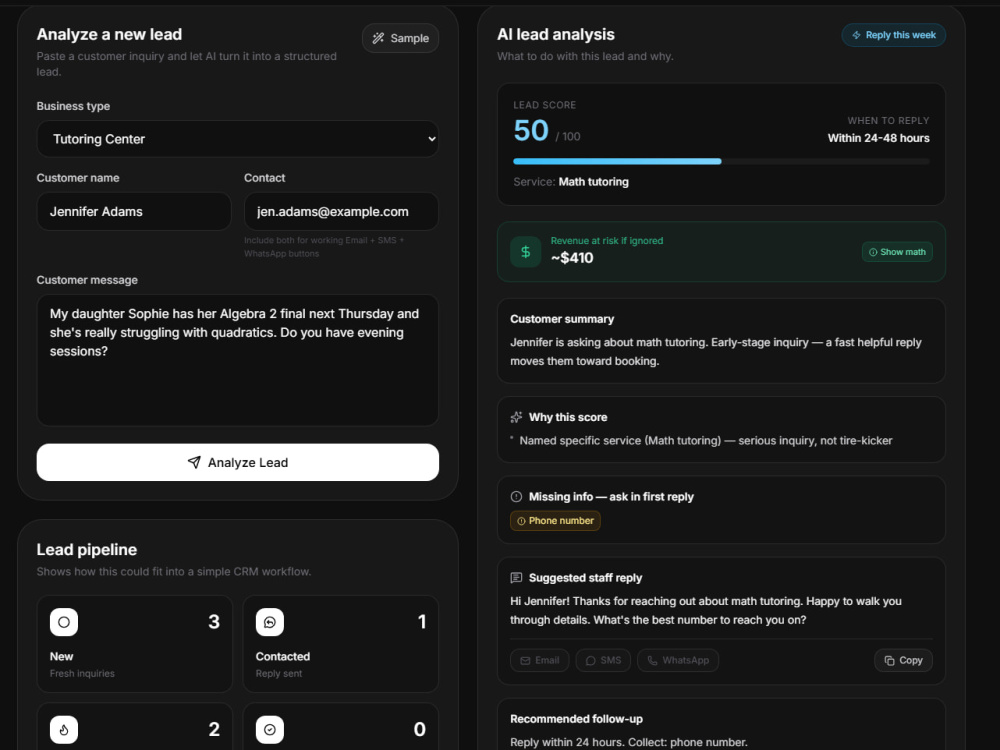Click the 'Reply sent' label
The width and height of the screenshot is (1000, 750).
[279, 673]
